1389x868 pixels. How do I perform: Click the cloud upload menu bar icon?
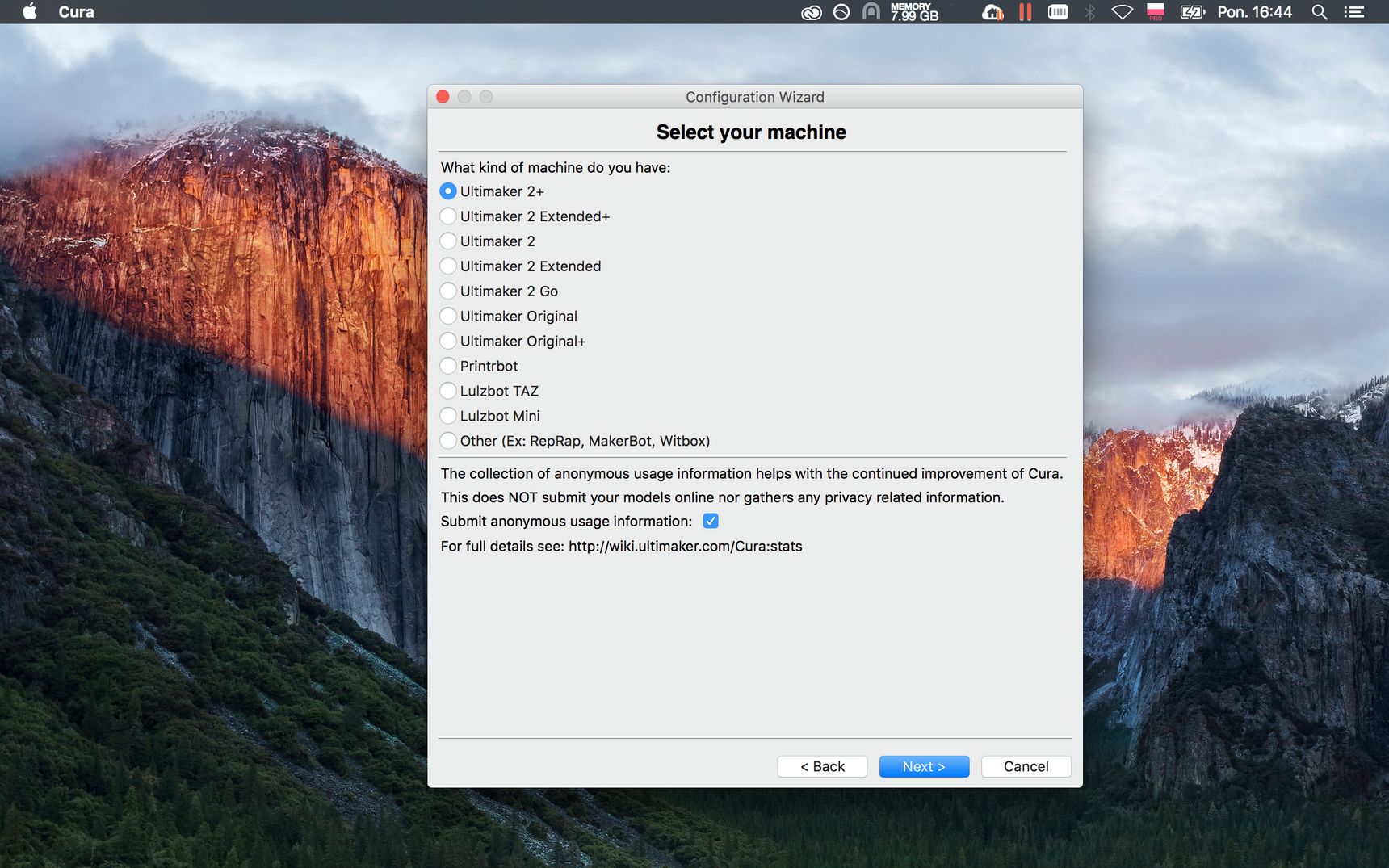tap(992, 12)
